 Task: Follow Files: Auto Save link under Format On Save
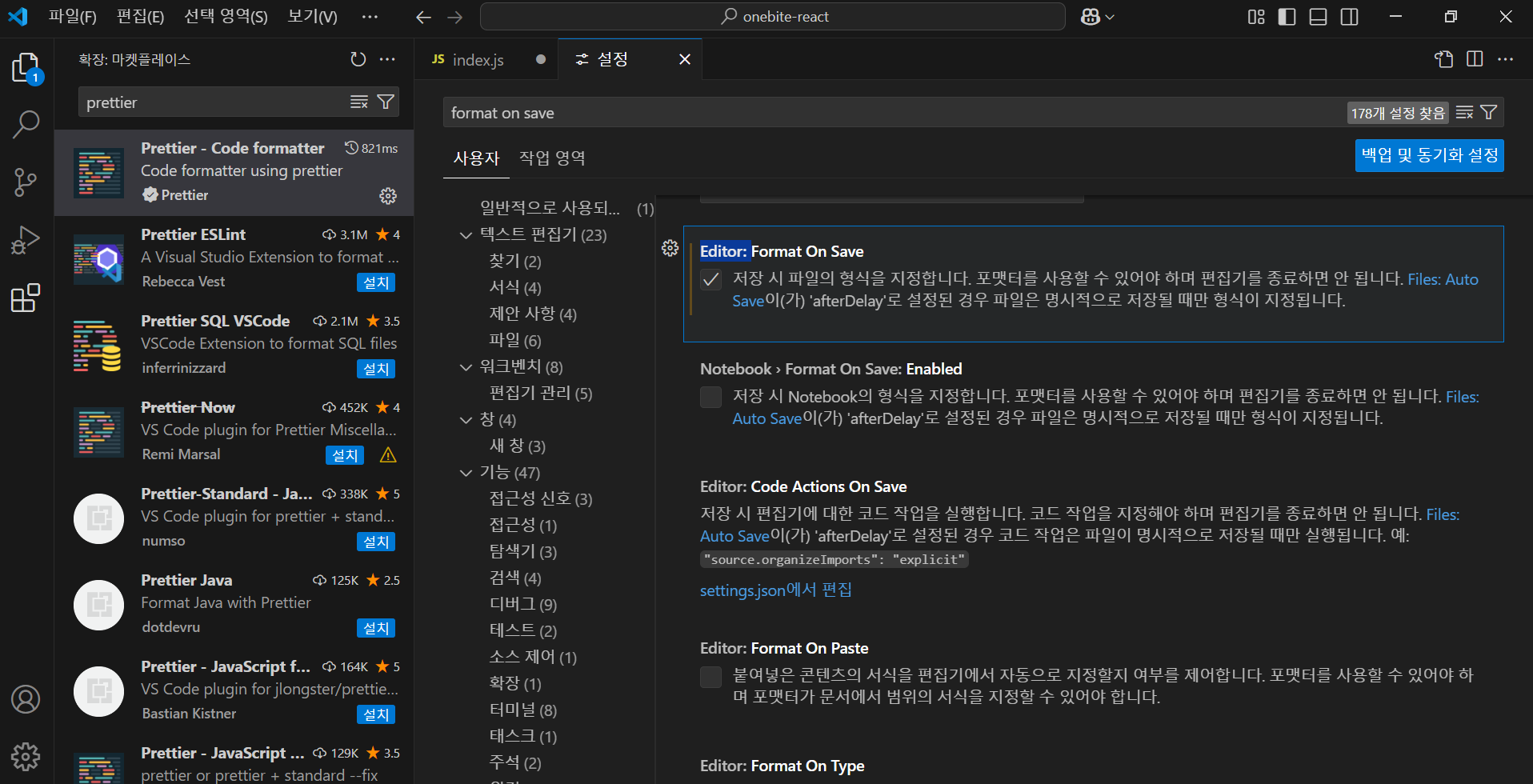[1443, 279]
